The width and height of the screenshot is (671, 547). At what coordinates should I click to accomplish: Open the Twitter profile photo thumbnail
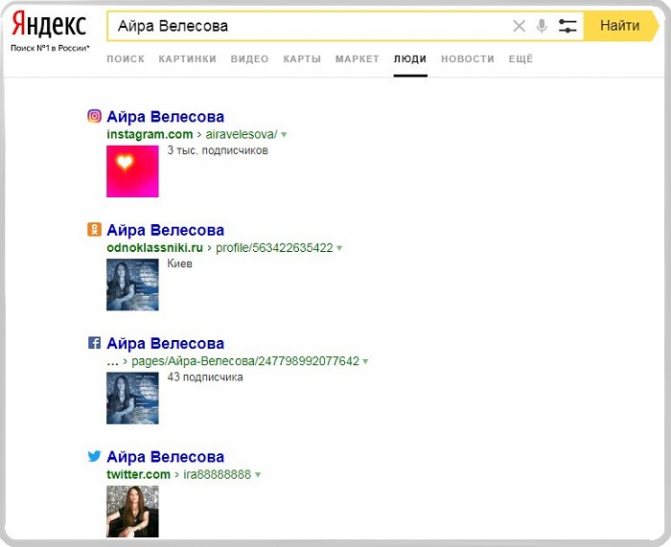pos(132,511)
